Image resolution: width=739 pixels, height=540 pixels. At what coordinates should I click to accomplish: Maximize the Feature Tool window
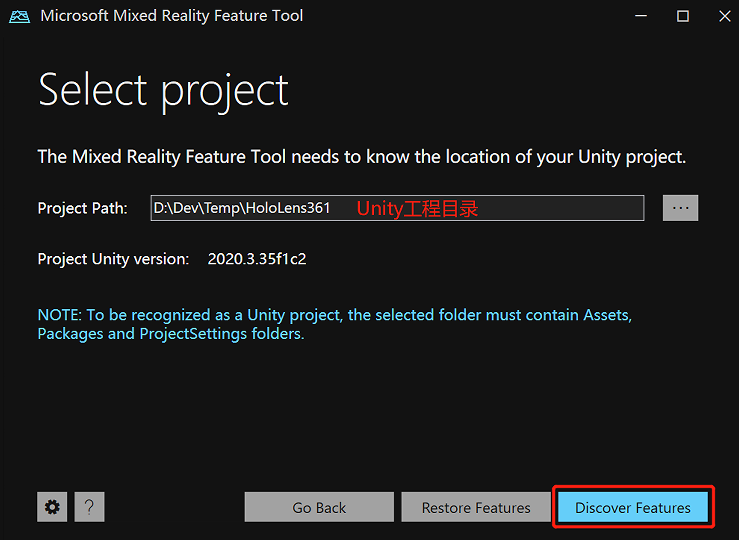[x=683, y=16]
